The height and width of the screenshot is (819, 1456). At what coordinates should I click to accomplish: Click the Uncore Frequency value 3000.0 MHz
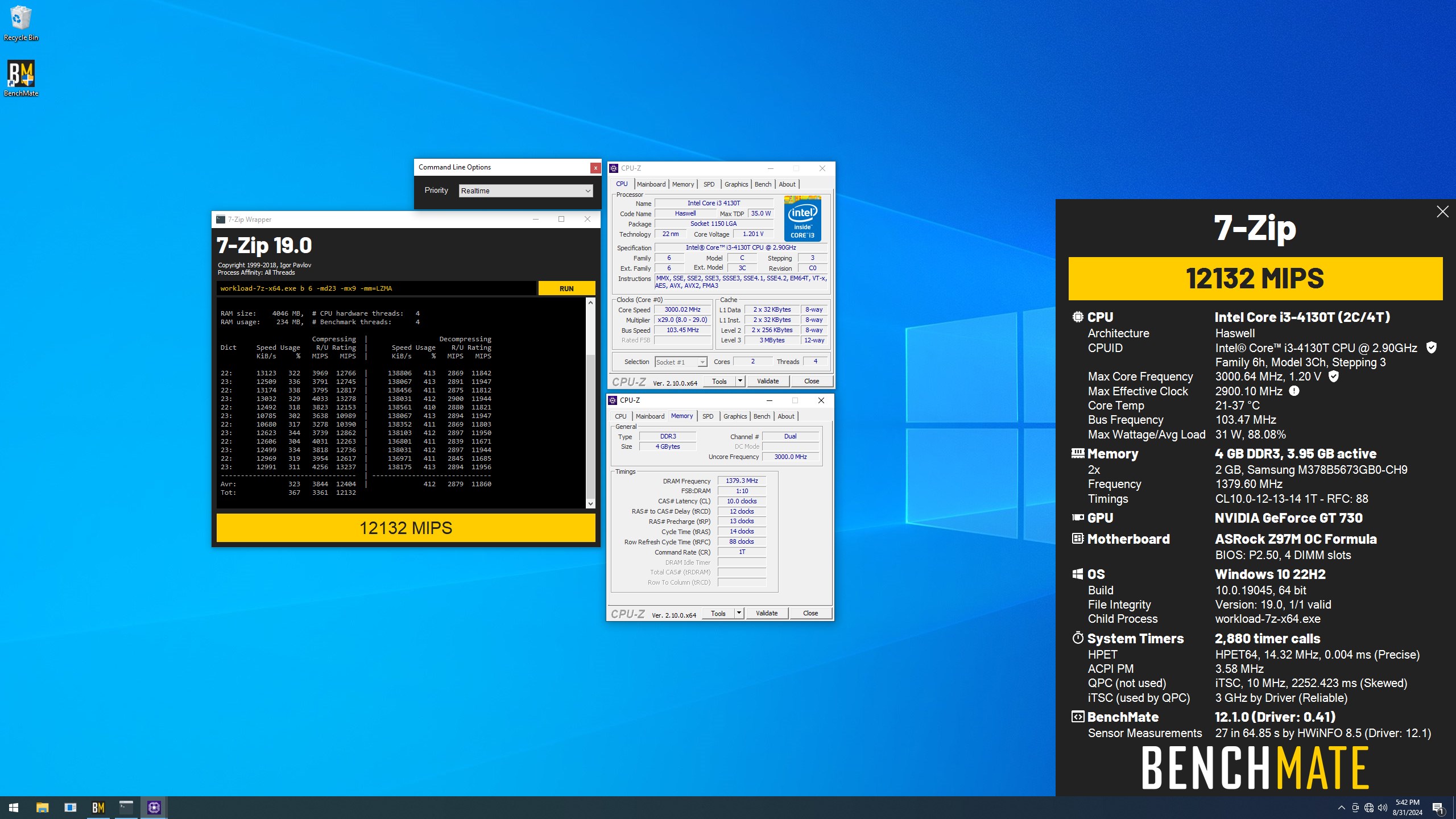790,457
